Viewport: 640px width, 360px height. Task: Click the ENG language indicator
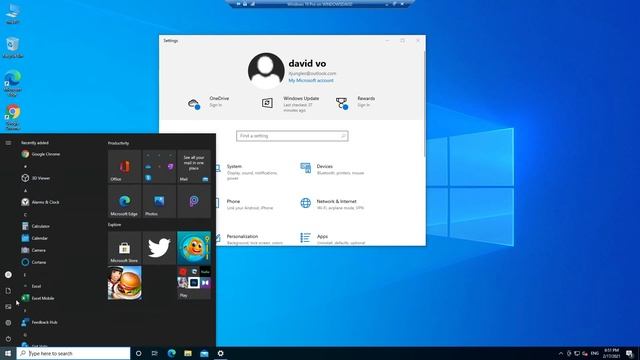[x=595, y=353]
